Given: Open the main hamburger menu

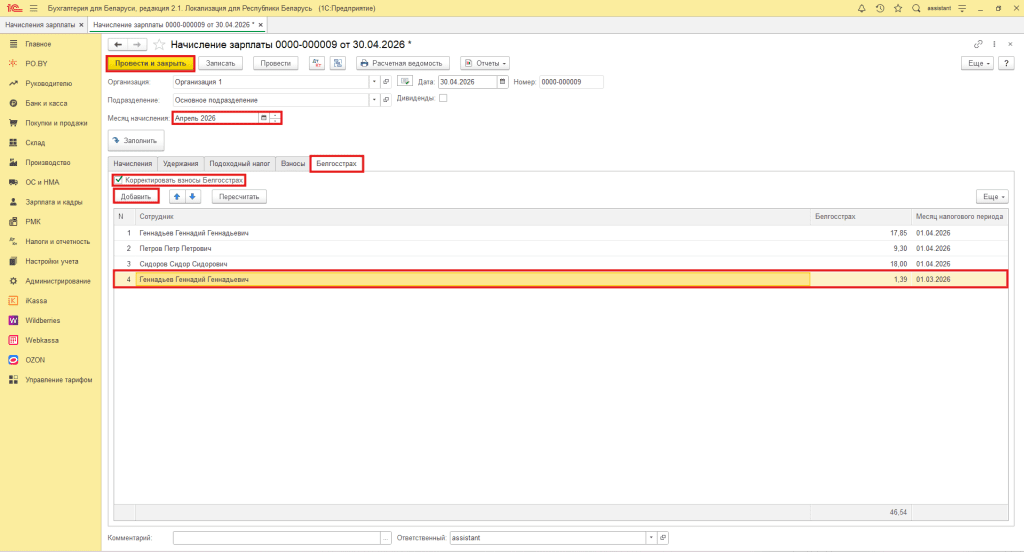Looking at the screenshot, I should coord(34,8).
